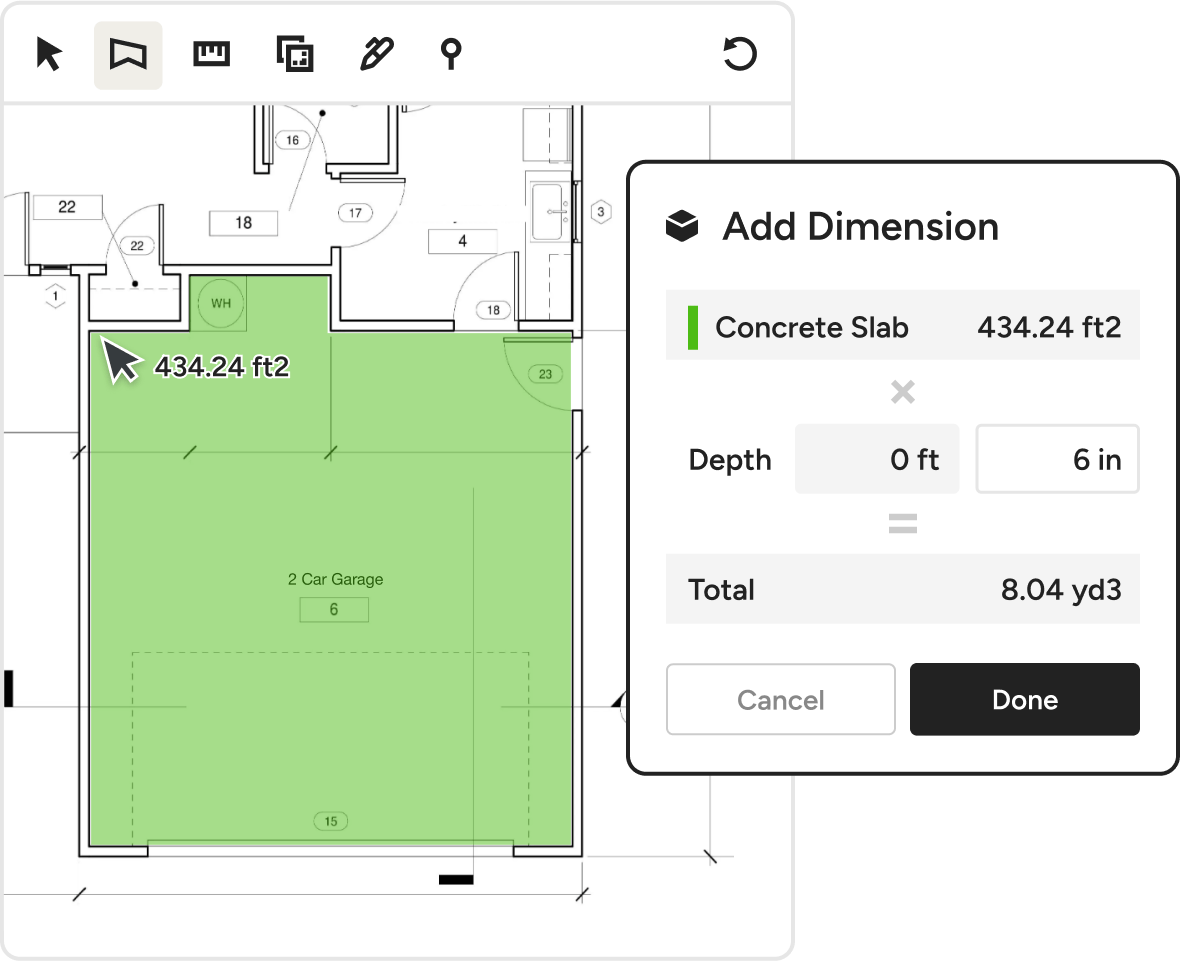Click the undo arrow icon
Screen dimensions: 1180x961
tap(739, 54)
